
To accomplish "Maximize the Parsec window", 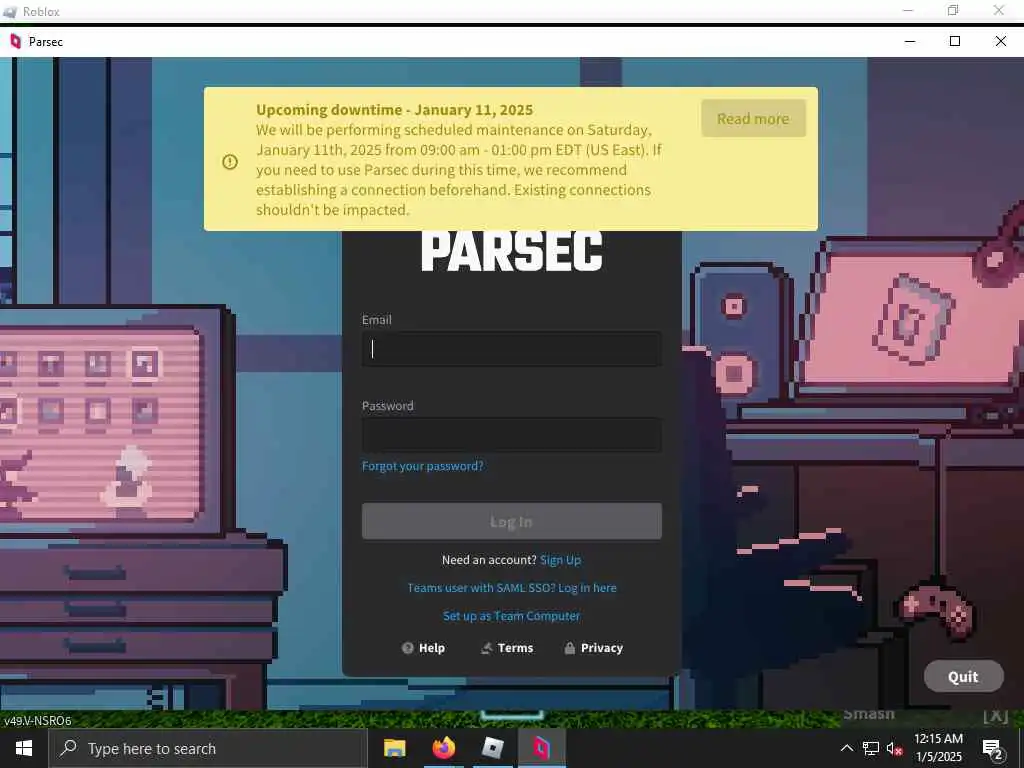I will pos(955,41).
